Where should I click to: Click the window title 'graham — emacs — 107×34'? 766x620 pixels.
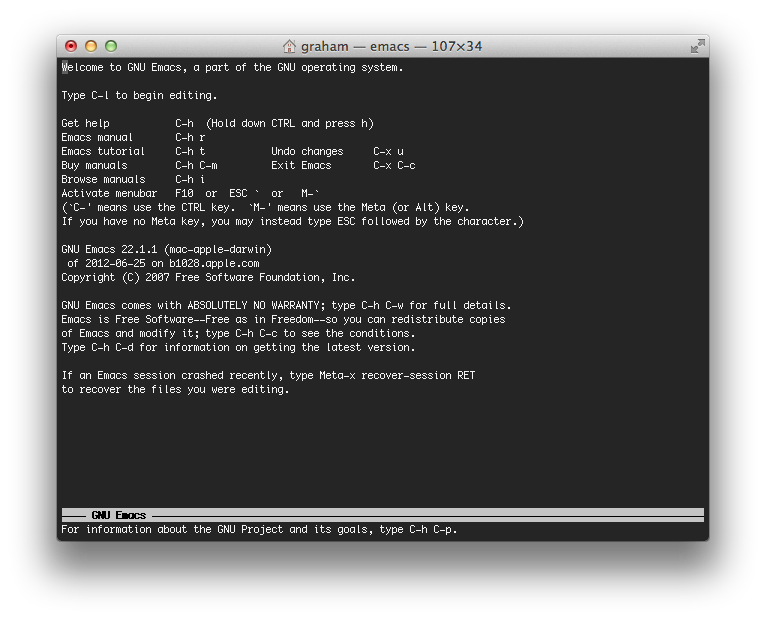391,46
